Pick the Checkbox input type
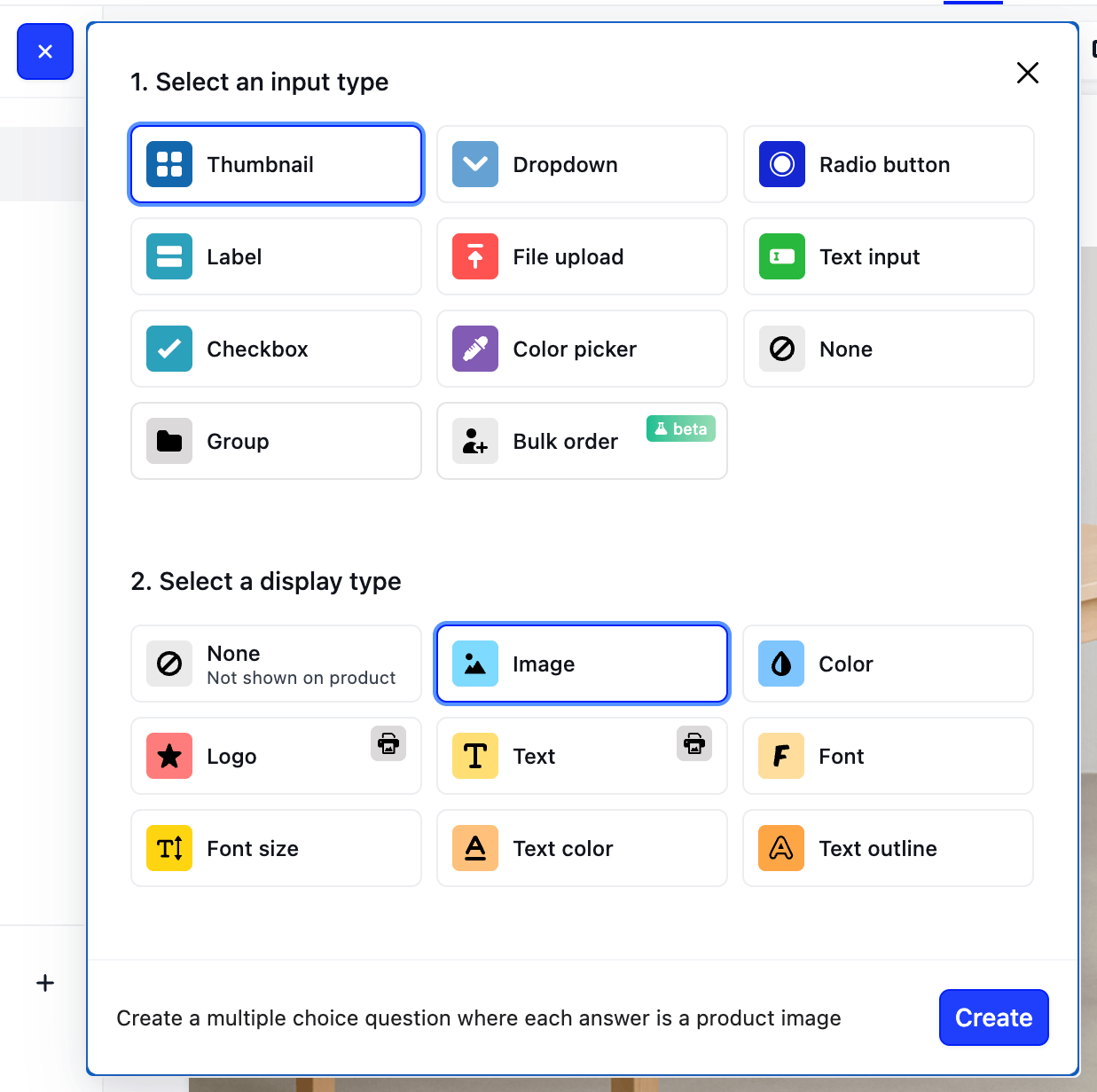 point(276,350)
